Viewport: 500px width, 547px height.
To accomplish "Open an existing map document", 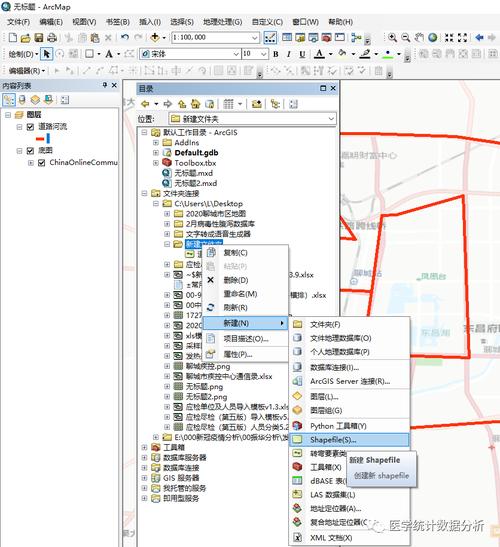I will point(25,37).
